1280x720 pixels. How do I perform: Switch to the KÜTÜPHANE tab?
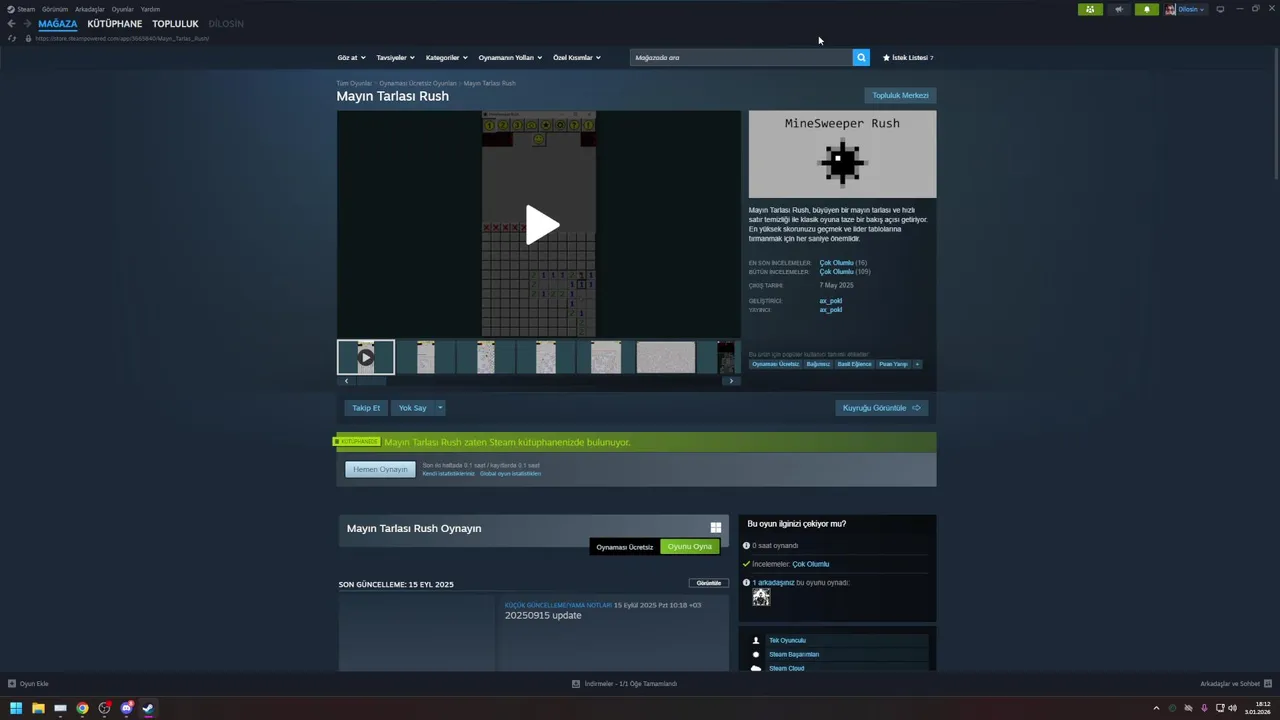coord(115,24)
